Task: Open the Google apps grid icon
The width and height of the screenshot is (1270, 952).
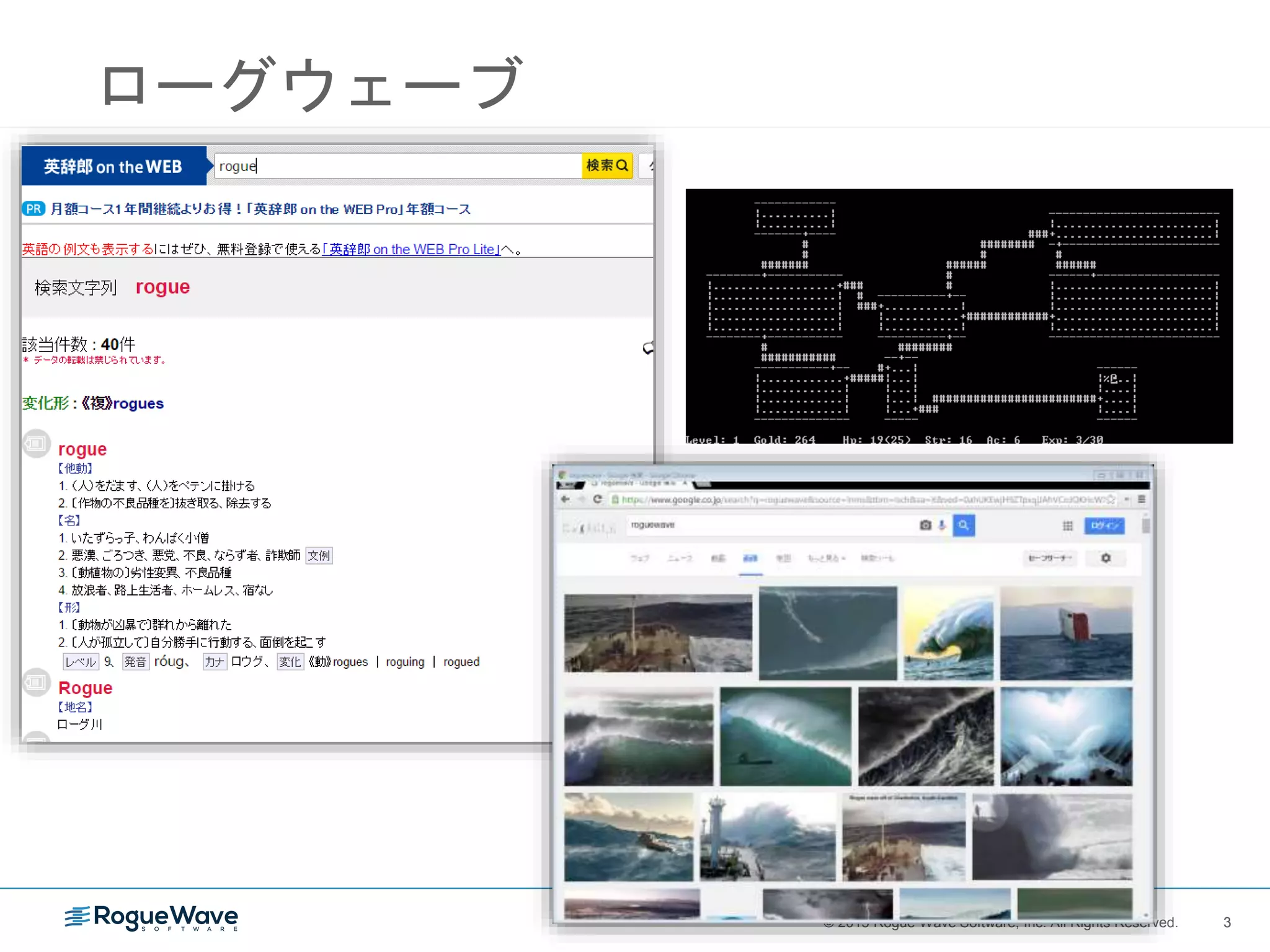Action: tap(1068, 526)
